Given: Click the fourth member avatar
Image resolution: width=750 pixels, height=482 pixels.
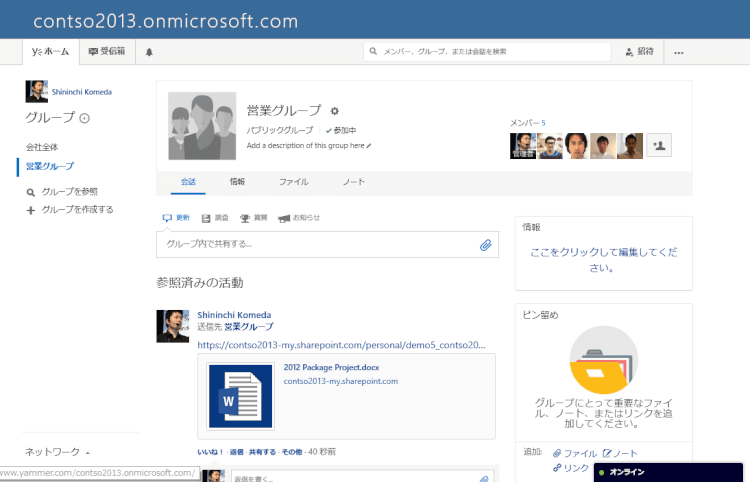Looking at the screenshot, I should pyautogui.click(x=603, y=146).
